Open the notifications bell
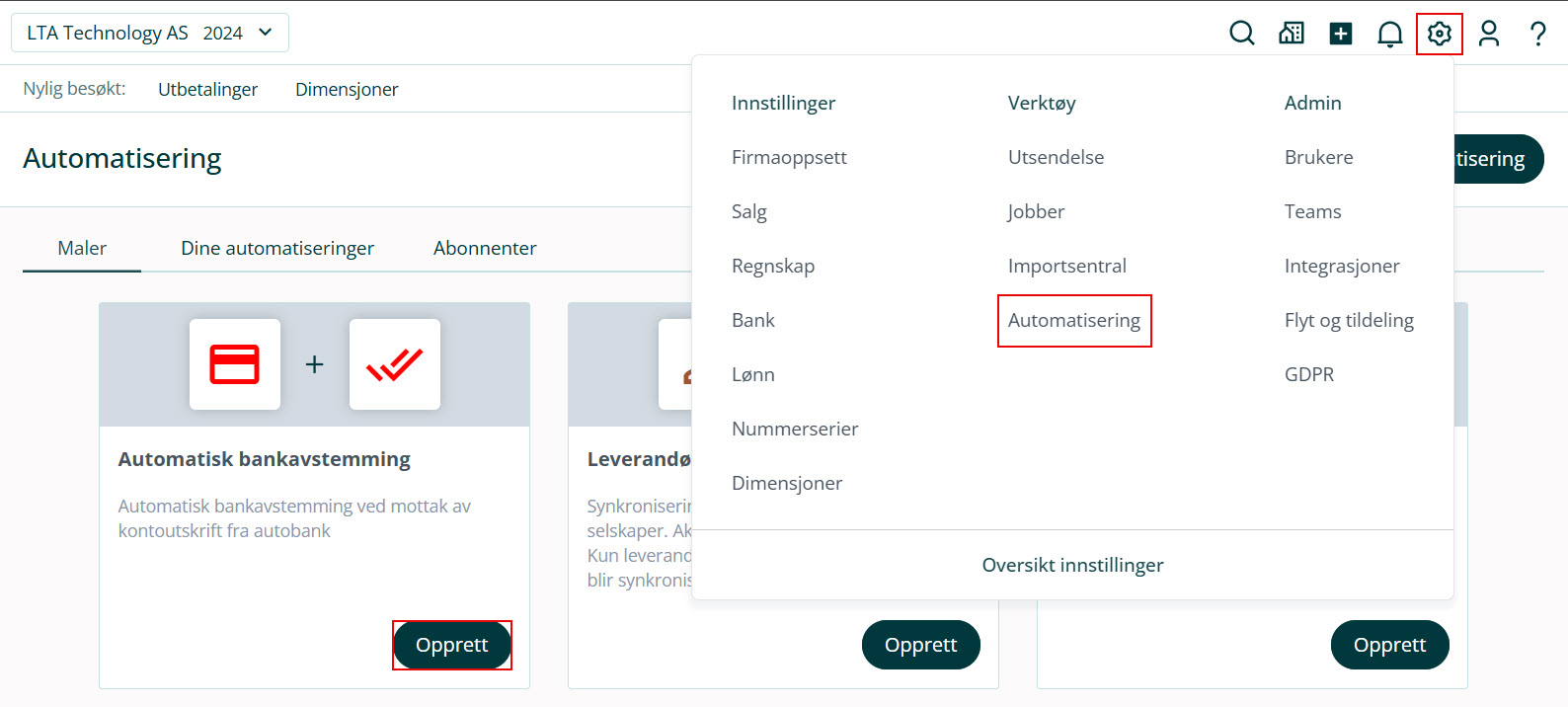The width and height of the screenshot is (1568, 707). (1390, 34)
